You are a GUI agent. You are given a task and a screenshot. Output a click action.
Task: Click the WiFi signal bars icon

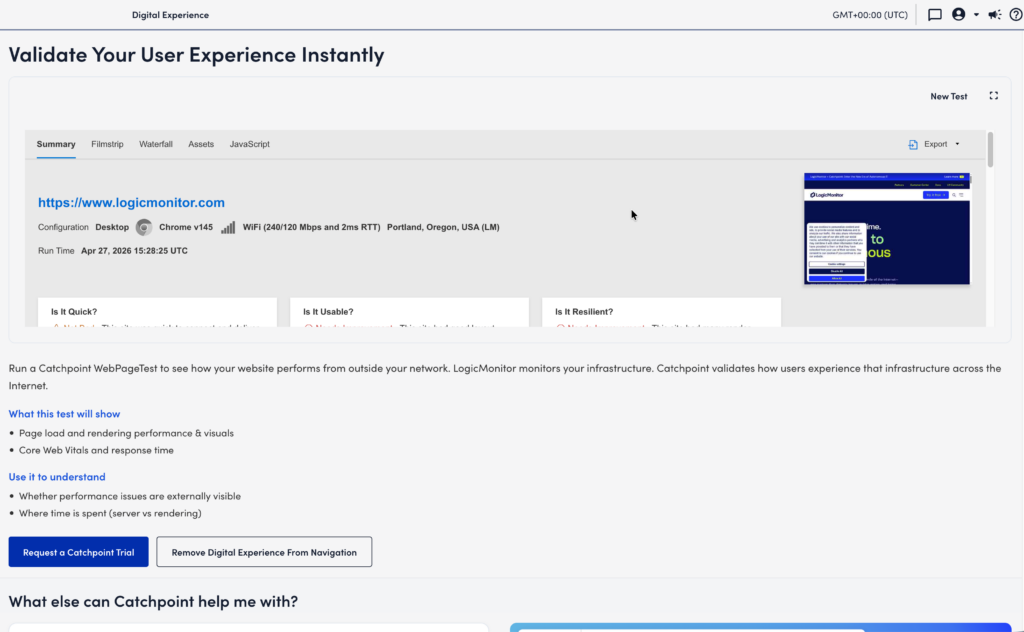tap(228, 227)
